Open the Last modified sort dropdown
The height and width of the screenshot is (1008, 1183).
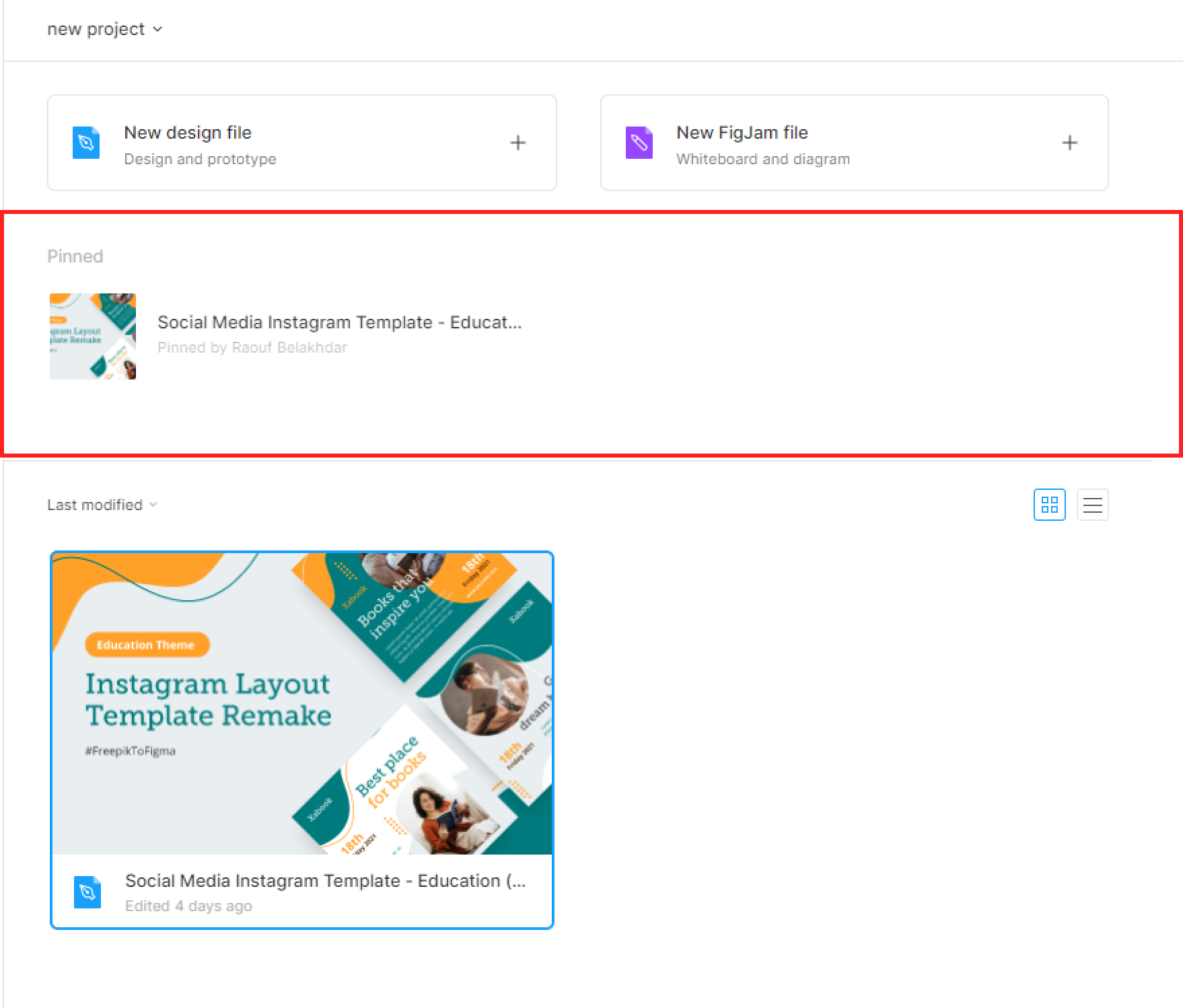[102, 505]
